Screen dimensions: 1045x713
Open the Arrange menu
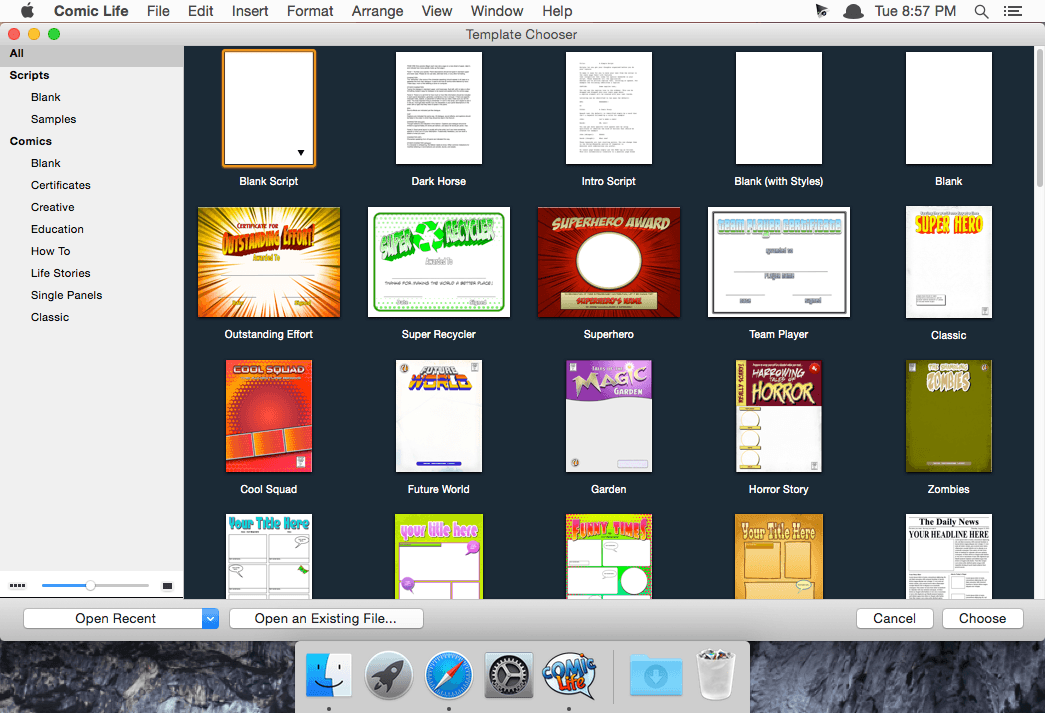[377, 11]
